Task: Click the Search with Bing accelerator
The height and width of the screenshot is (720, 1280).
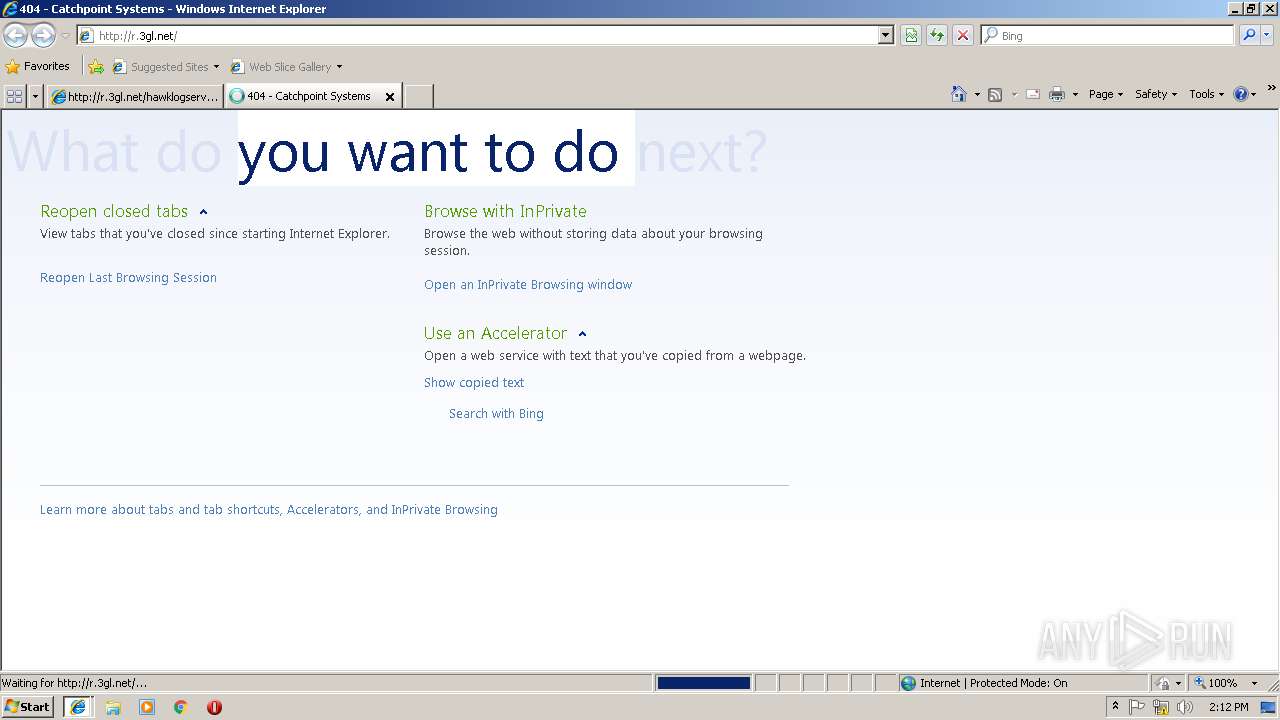Action: 496,414
